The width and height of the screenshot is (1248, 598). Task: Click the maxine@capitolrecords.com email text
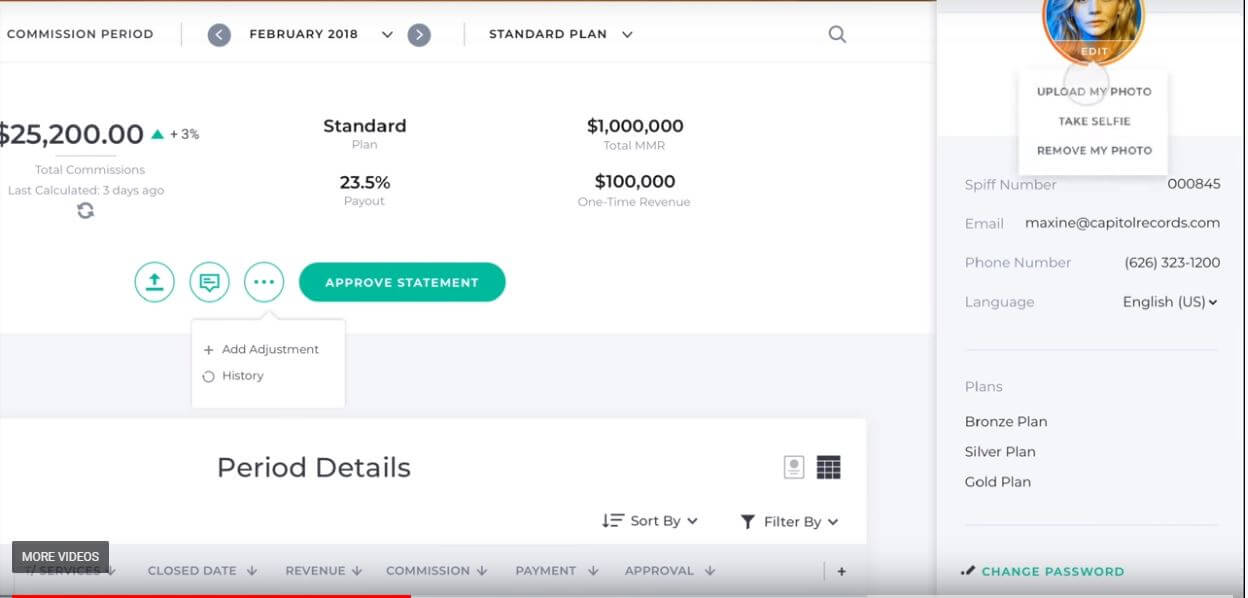1122,223
